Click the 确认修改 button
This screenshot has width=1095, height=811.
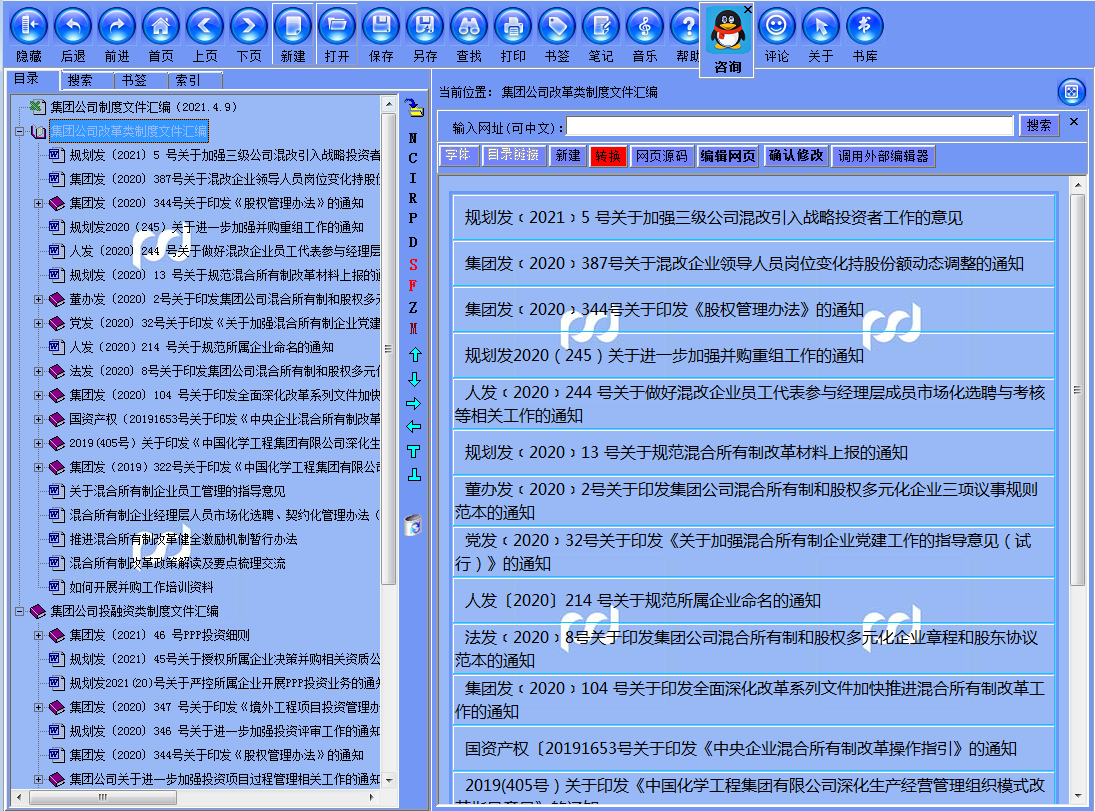tap(795, 156)
